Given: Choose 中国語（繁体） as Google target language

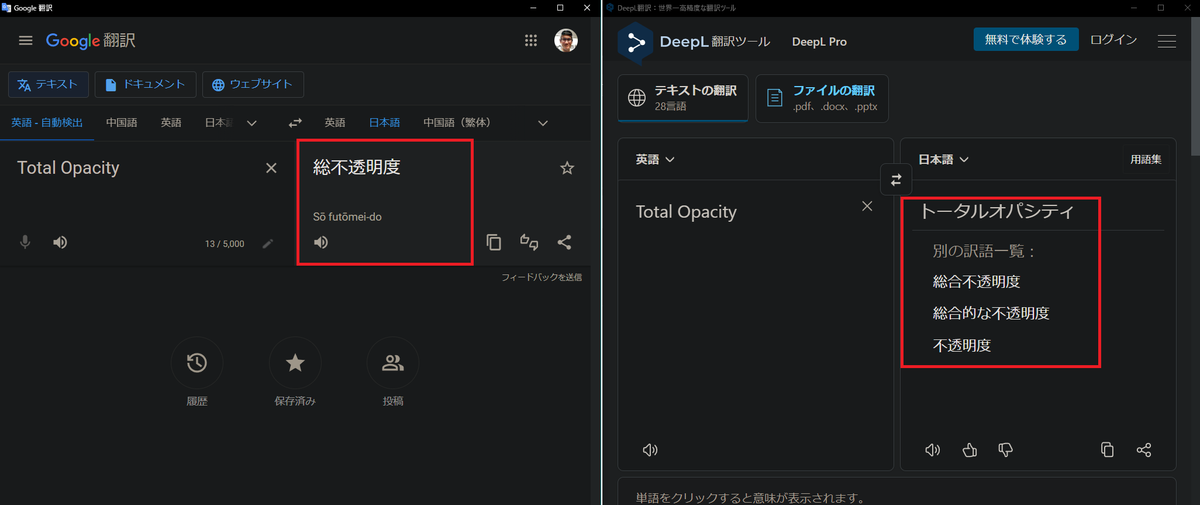Looking at the screenshot, I should pos(457,123).
